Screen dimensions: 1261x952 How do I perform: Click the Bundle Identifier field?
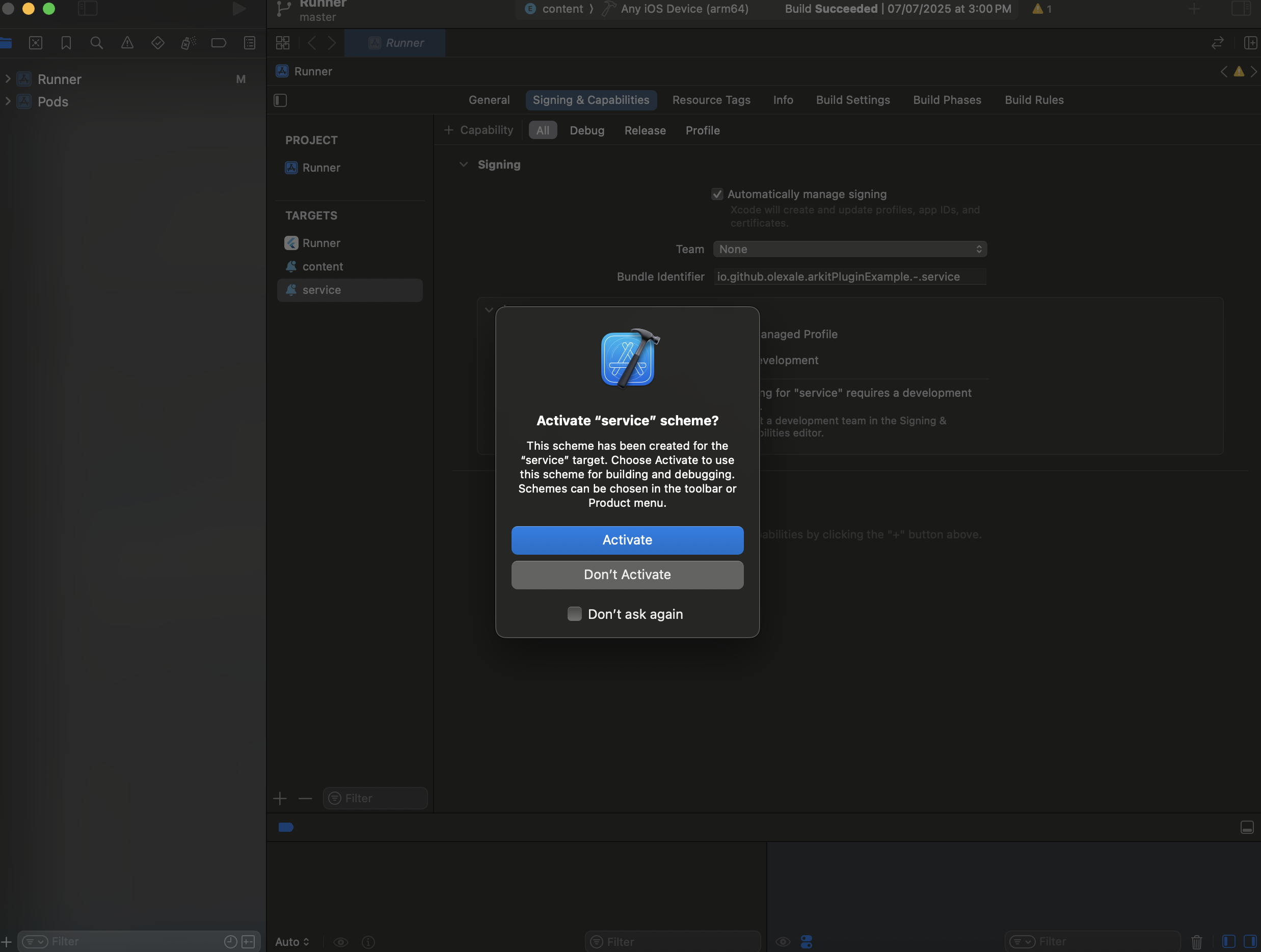(x=849, y=277)
